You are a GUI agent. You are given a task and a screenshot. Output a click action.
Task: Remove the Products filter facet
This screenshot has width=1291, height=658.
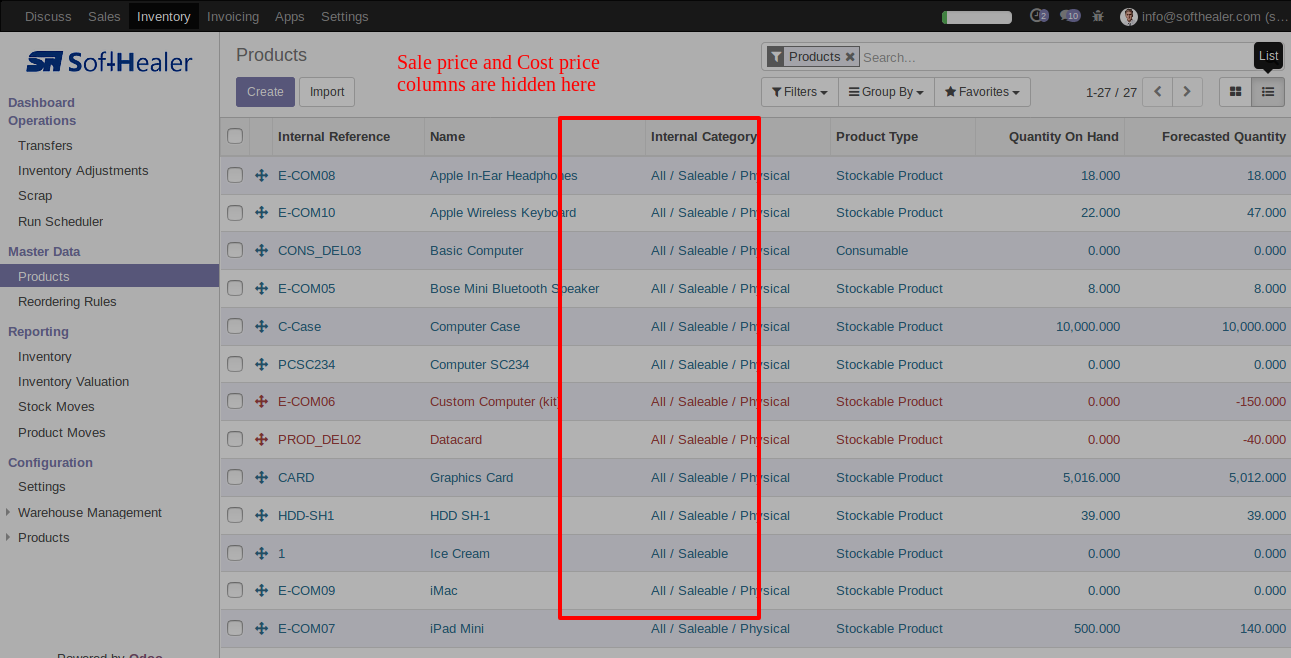[850, 57]
